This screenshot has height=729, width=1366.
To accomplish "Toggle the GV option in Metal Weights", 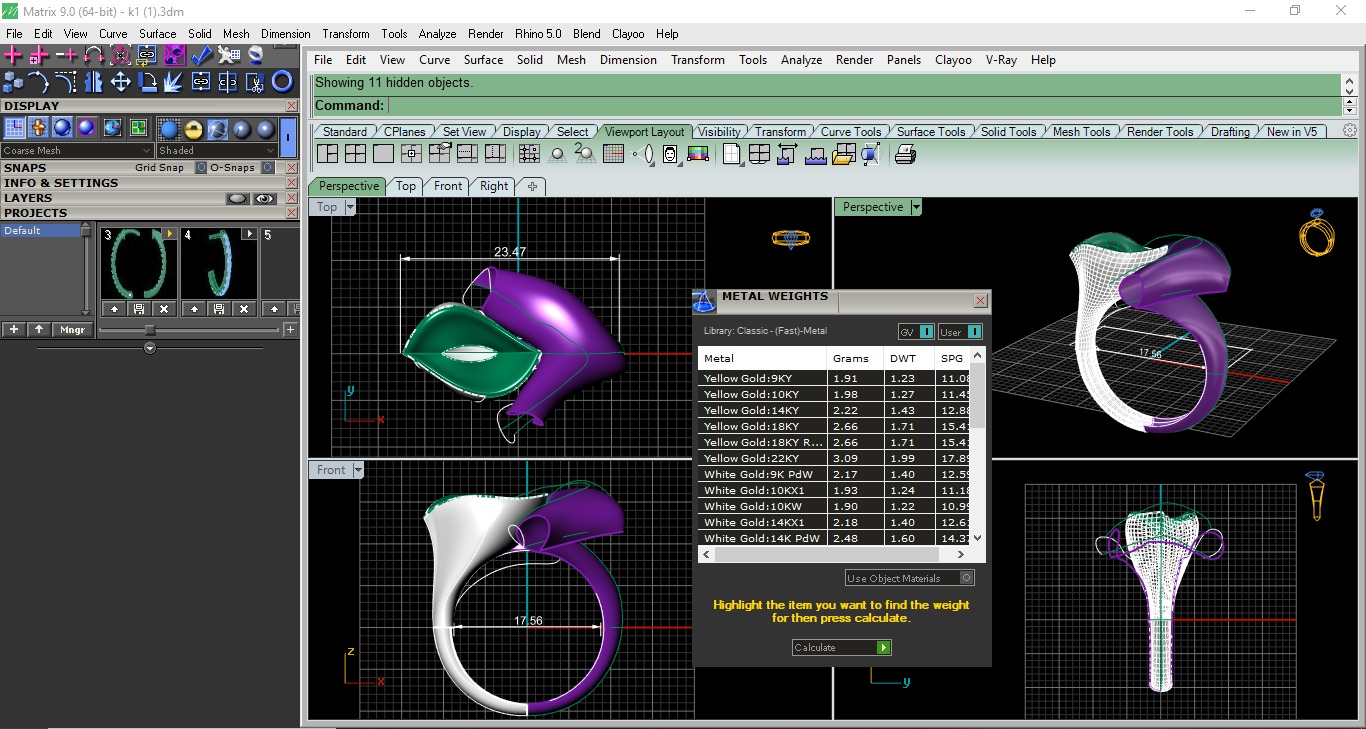I will (x=916, y=332).
